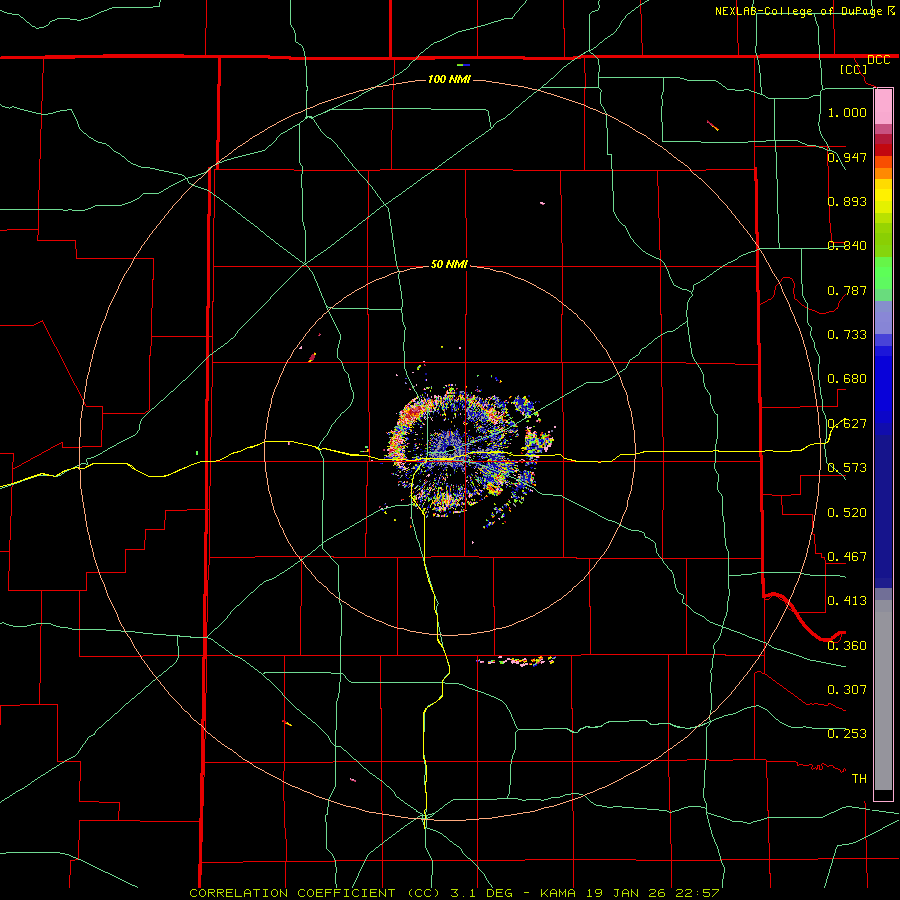Select the 0.573 legend value
The image size is (900, 900).
point(847,468)
